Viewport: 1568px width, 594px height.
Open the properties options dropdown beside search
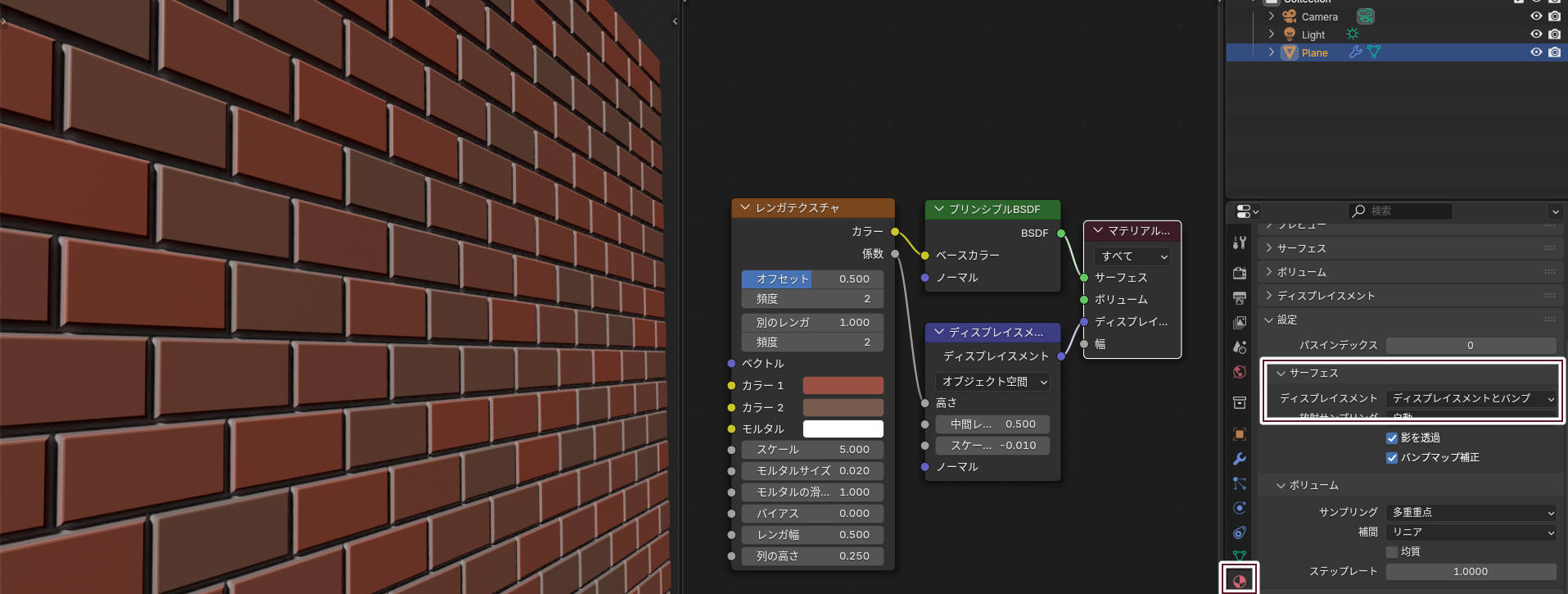[x=1555, y=211]
